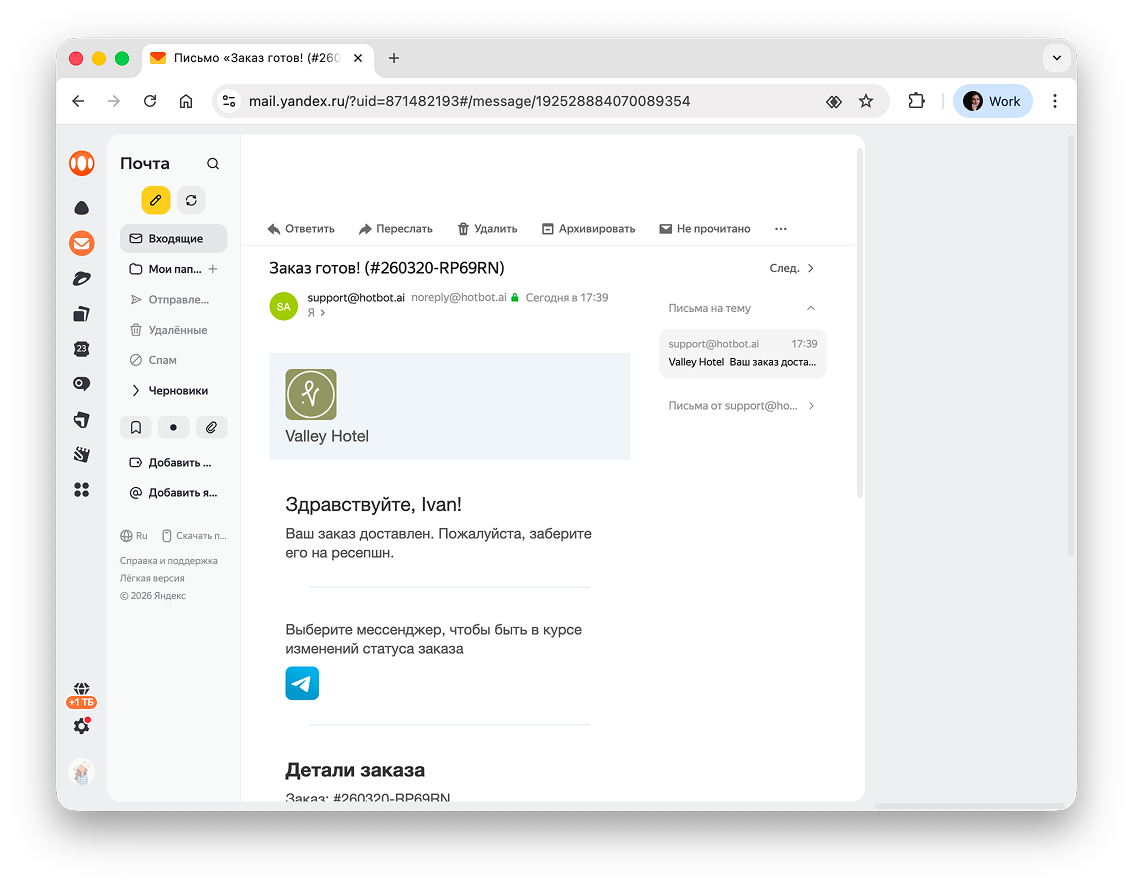Screen dimensions: 1133x885
Task: Open more actions three-dot menu
Action: (780, 229)
